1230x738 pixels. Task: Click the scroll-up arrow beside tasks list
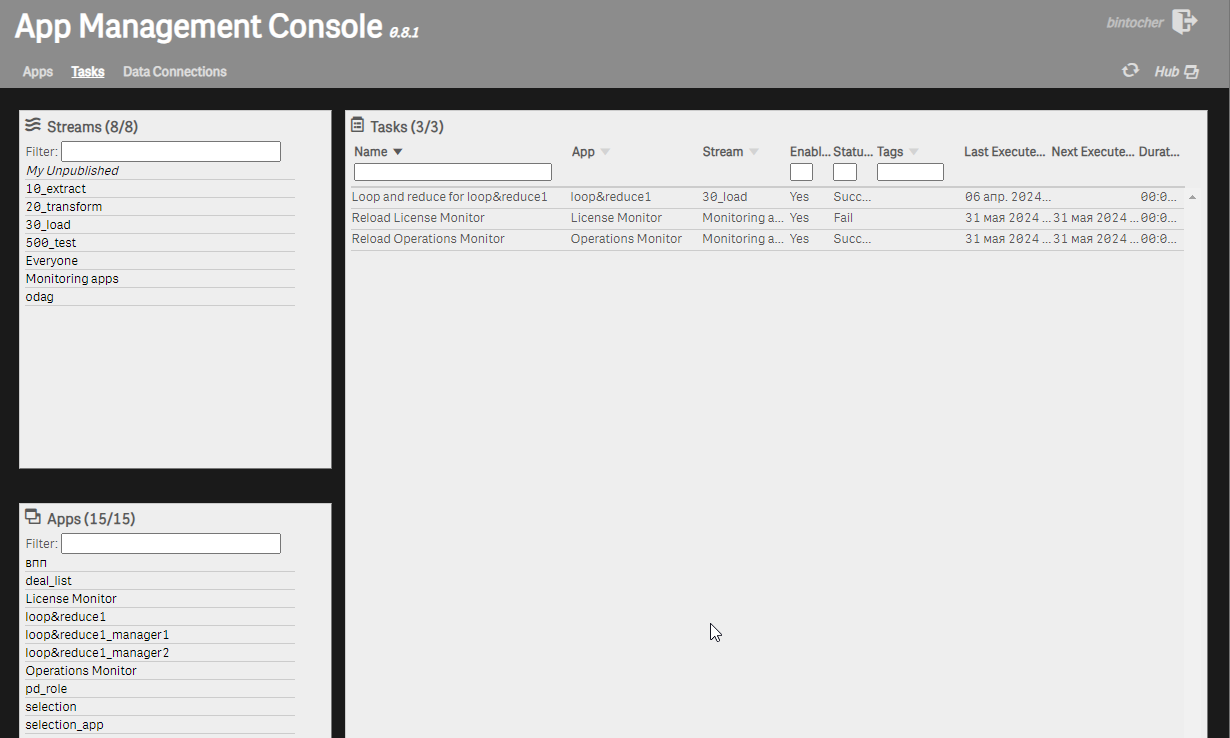(x=1192, y=197)
